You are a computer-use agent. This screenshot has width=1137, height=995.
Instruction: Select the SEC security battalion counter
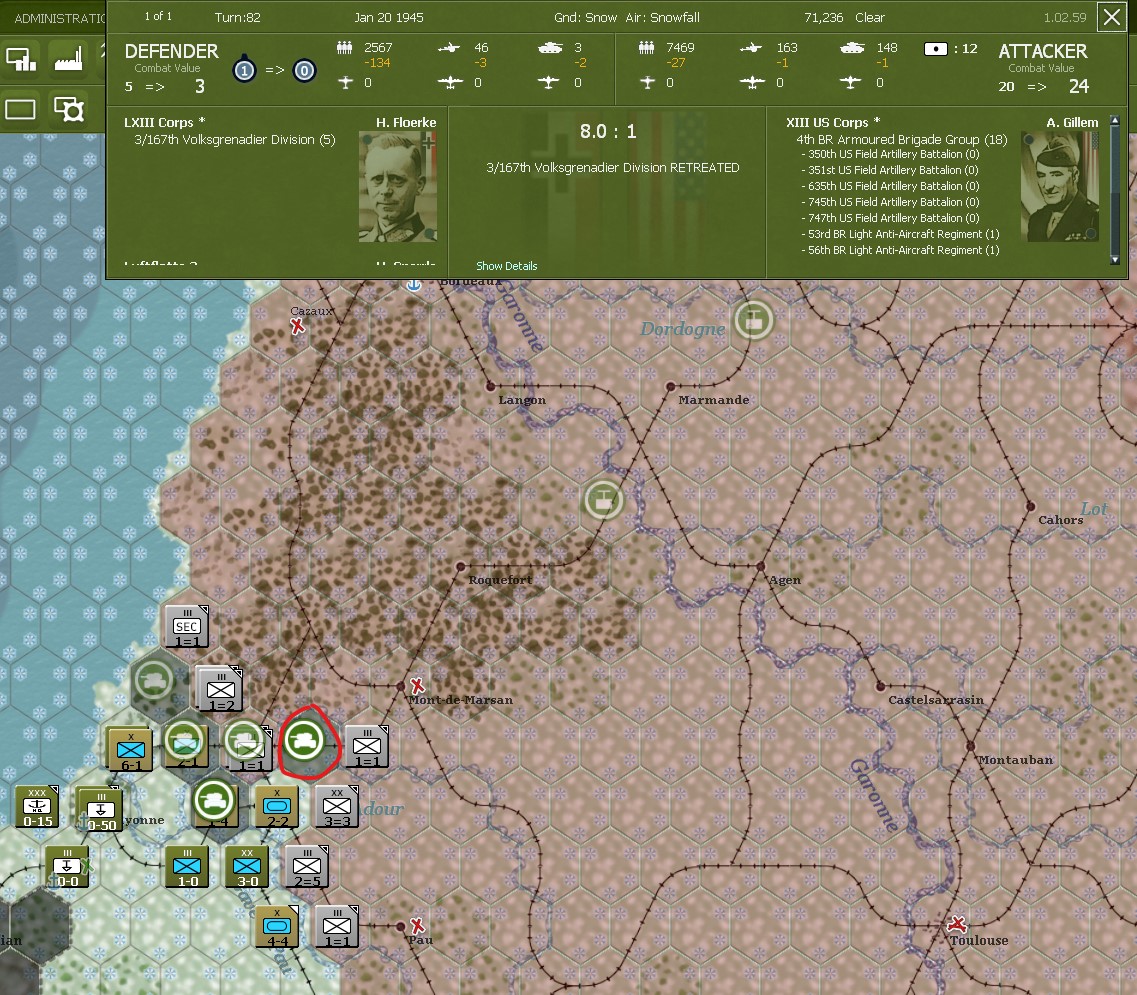pos(186,626)
